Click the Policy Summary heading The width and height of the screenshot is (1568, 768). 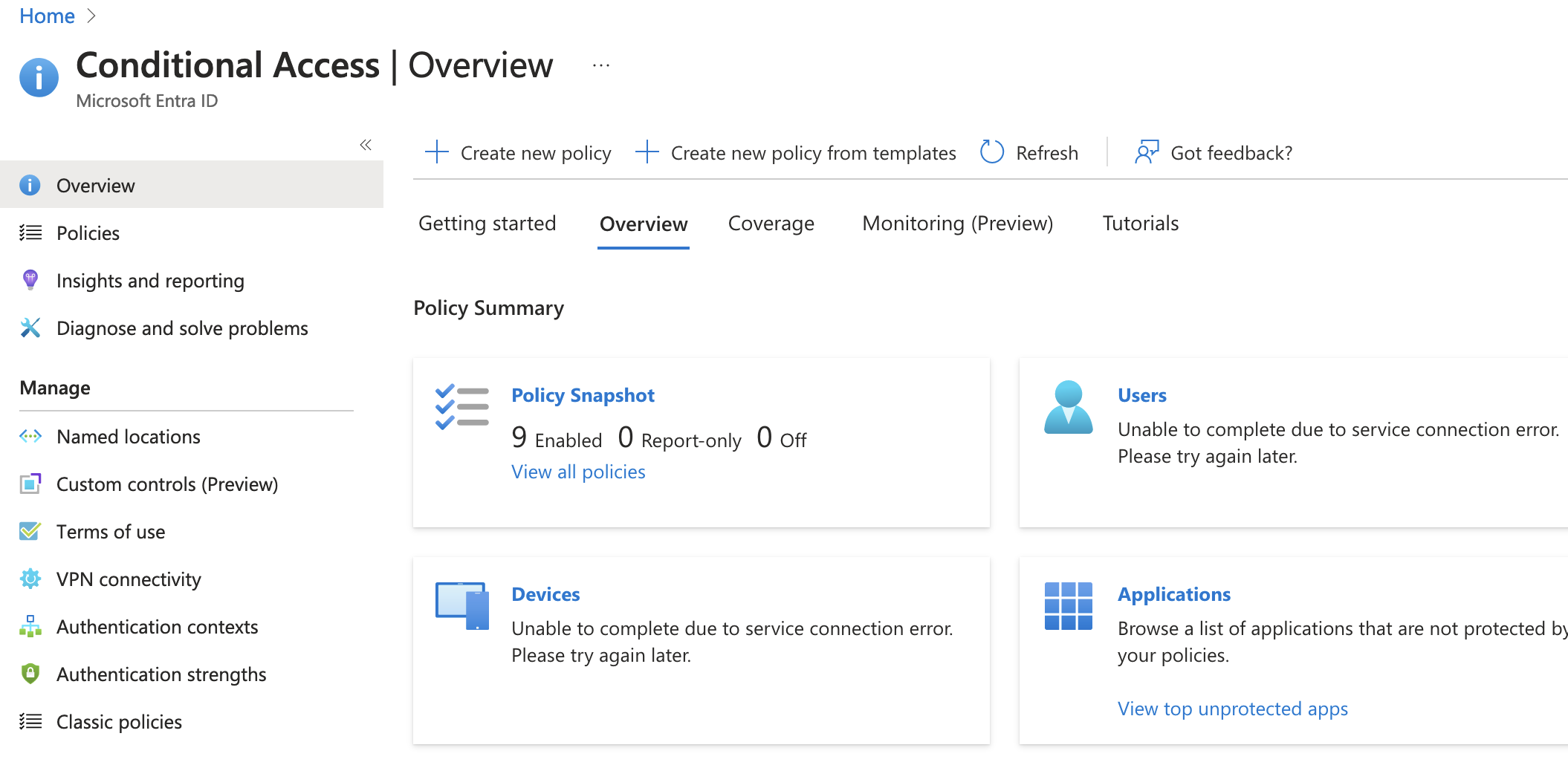tap(488, 308)
